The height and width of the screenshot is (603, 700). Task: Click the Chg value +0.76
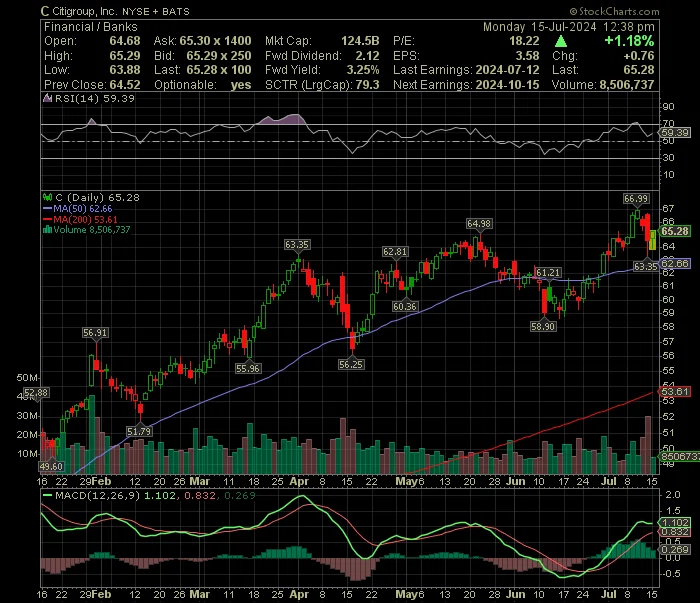click(639, 56)
